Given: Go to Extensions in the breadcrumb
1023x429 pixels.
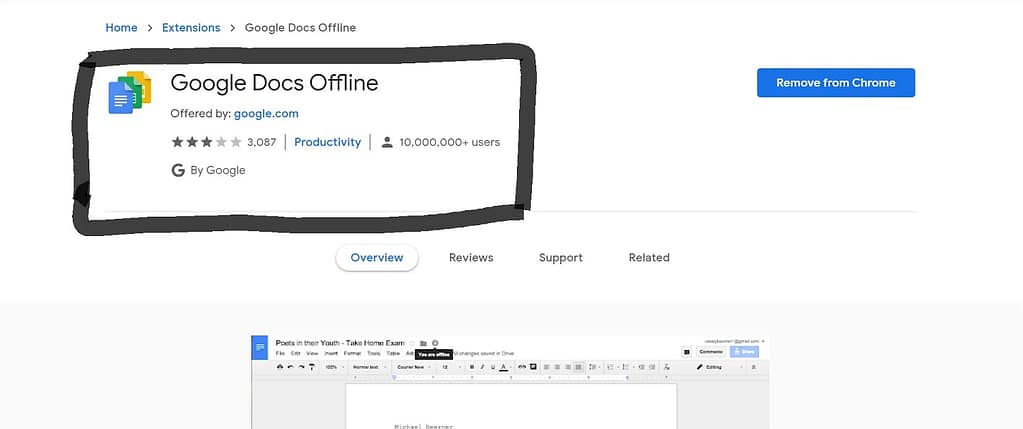Looking at the screenshot, I should 191,27.
